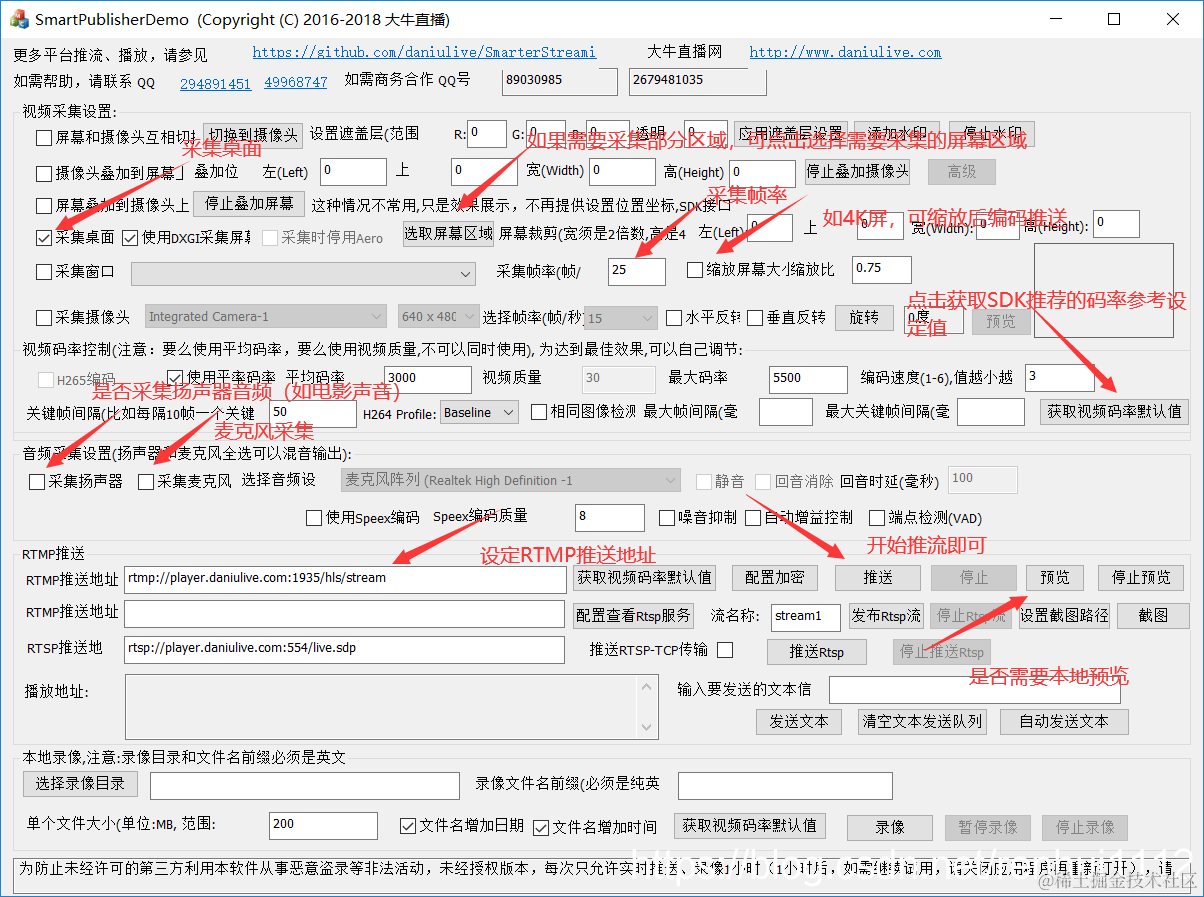This screenshot has height=897, width=1204.
Task: Click the 设置截图路径 button
Action: click(x=1064, y=615)
